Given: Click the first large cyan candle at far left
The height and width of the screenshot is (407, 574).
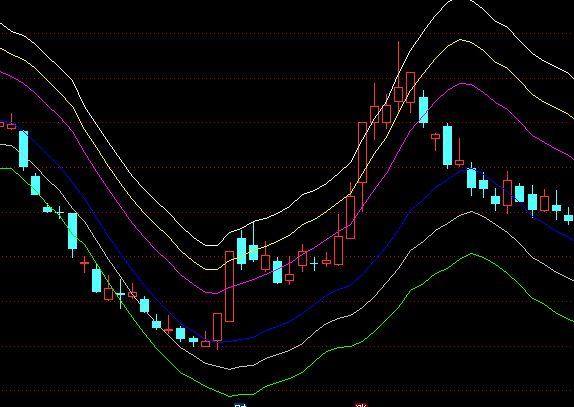Looking at the screenshot, I should (x=23, y=149).
